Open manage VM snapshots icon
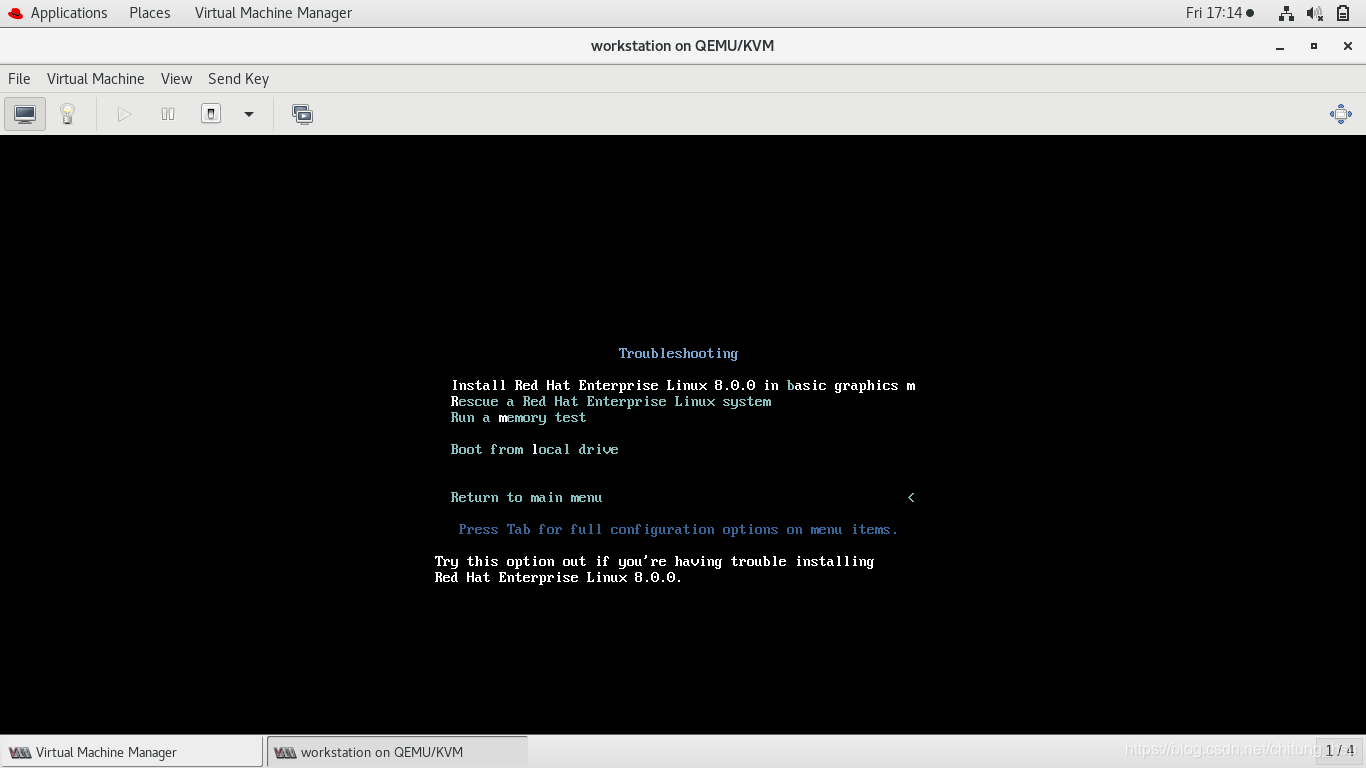Screen dimensions: 1366x768 (302, 114)
